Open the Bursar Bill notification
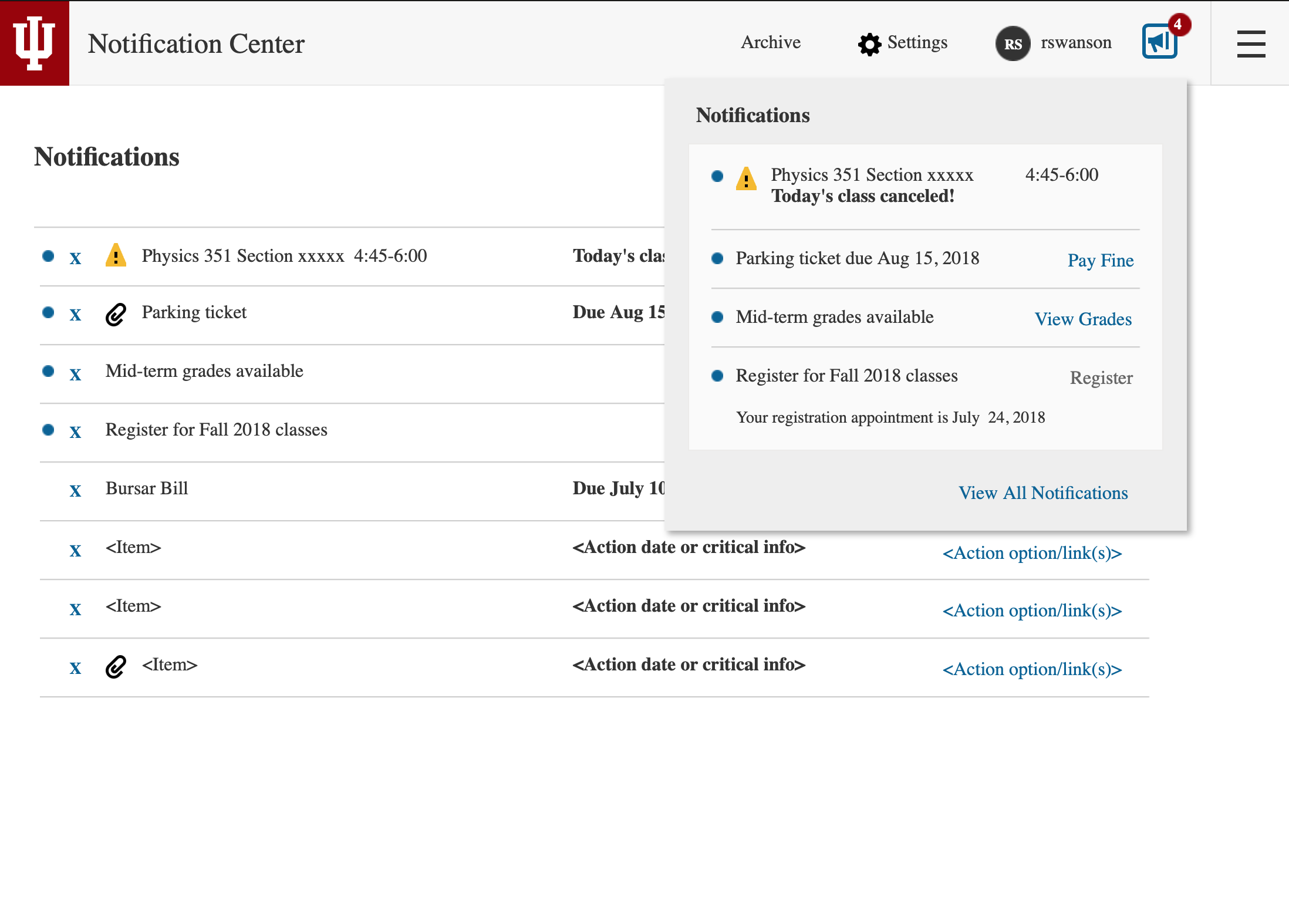This screenshot has height=924, width=1289. (147, 488)
